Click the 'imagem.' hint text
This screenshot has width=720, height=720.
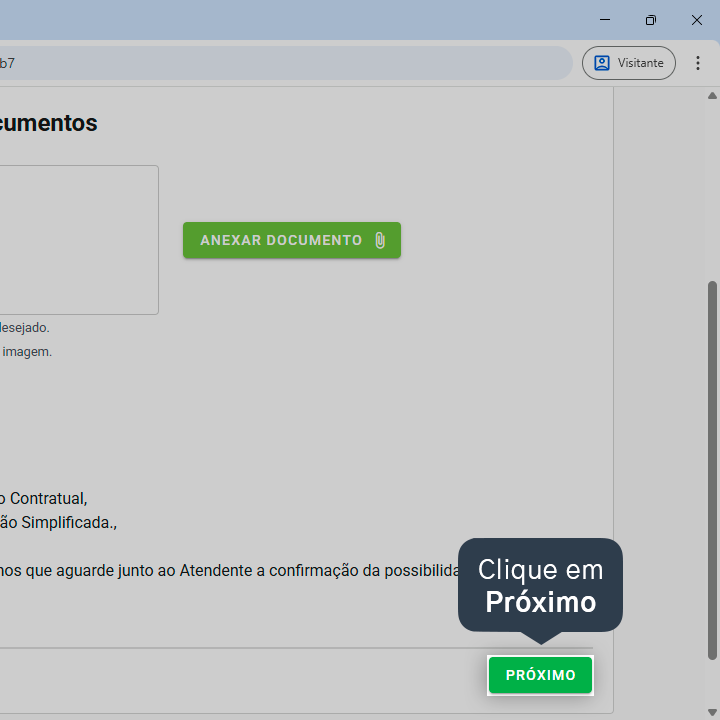[27, 352]
